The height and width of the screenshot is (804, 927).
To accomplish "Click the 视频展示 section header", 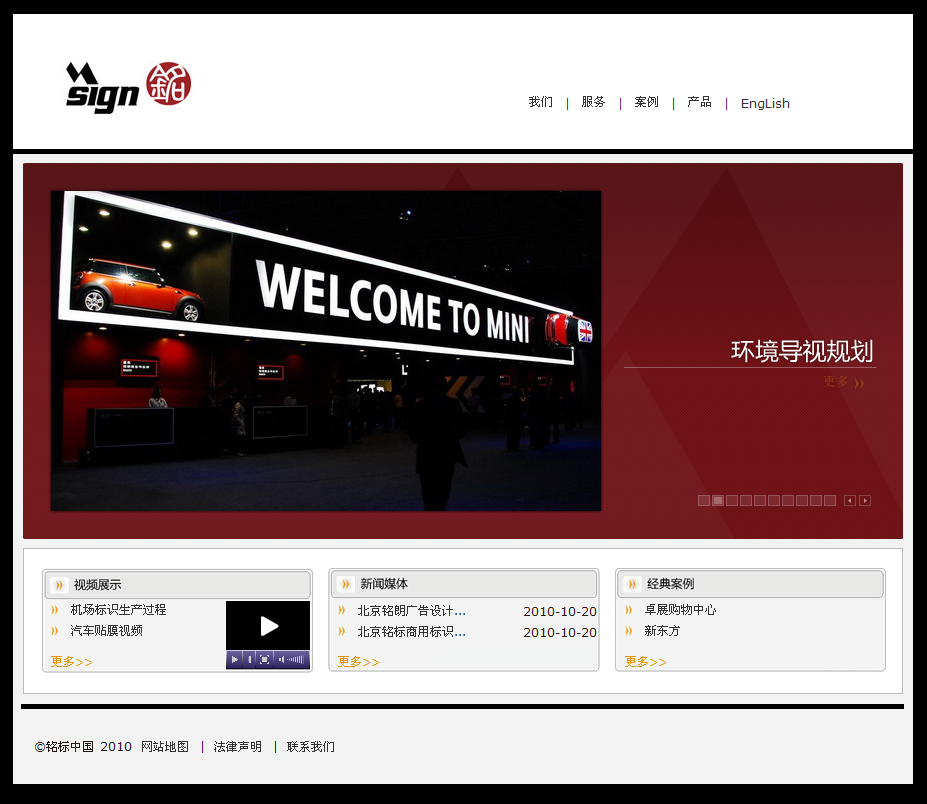I will (177, 585).
